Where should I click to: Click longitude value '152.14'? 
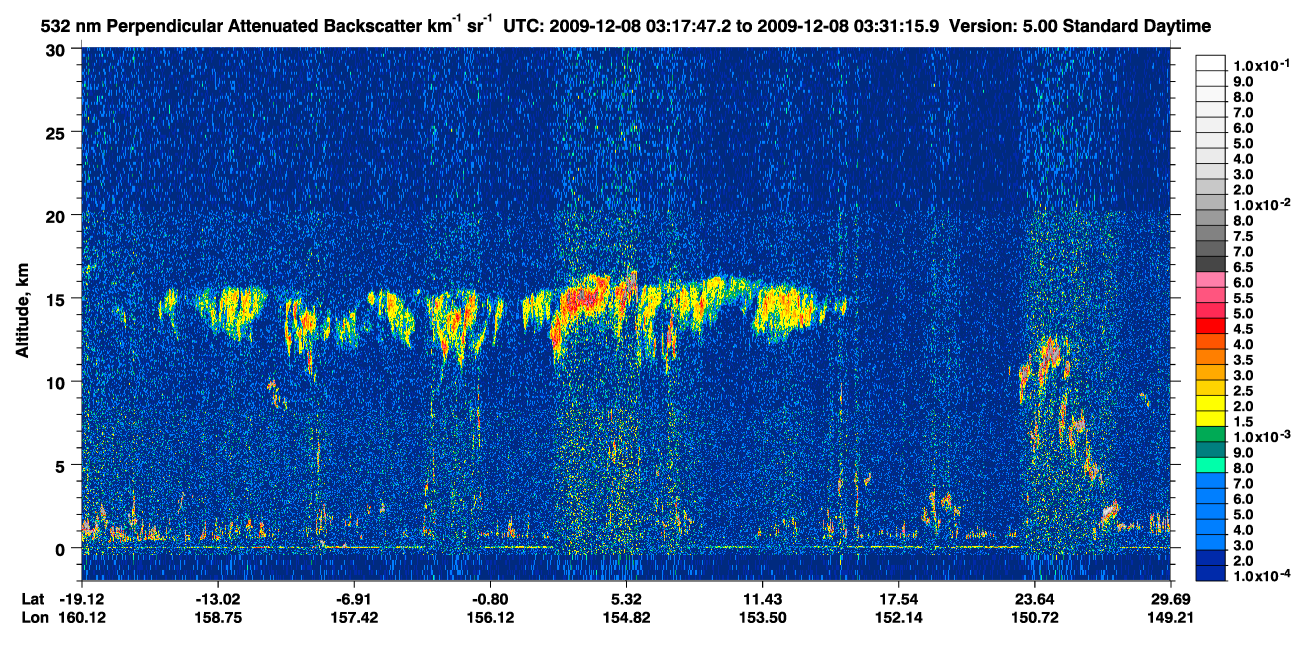[899, 617]
